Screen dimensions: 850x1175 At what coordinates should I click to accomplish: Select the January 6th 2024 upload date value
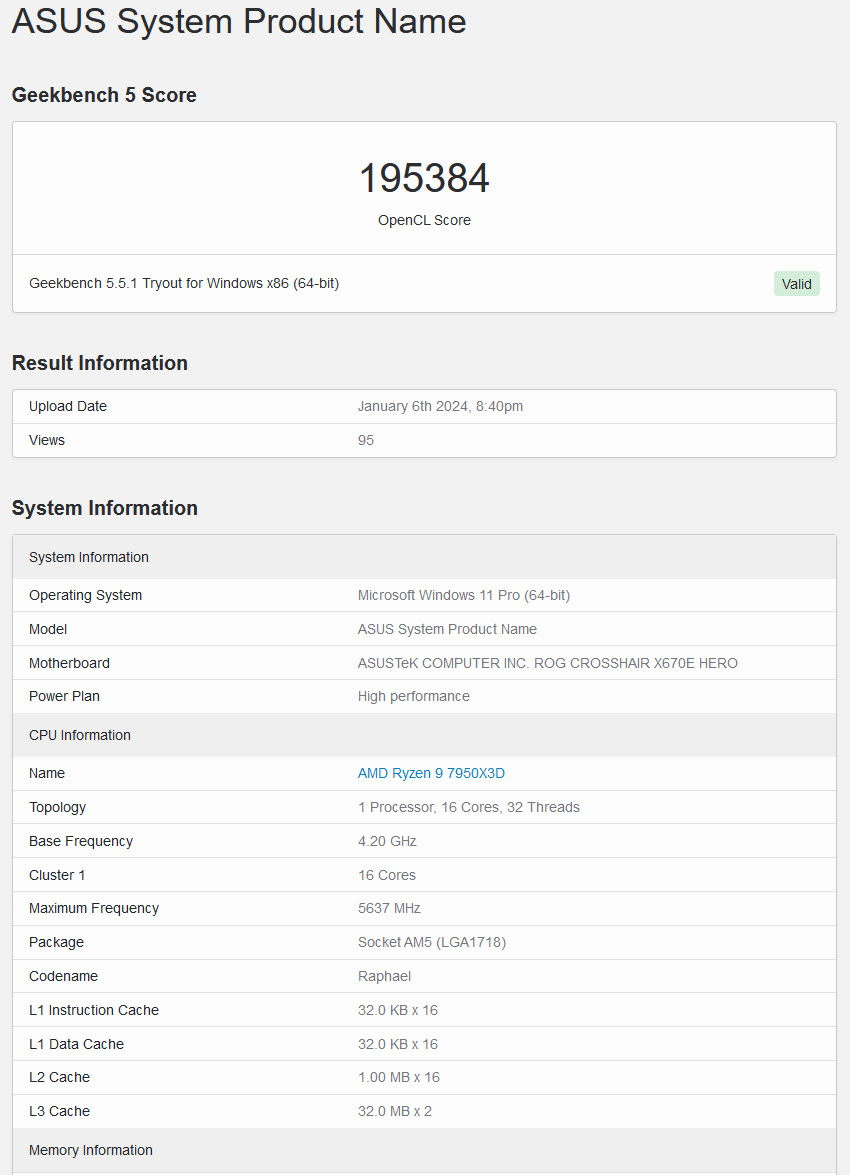tap(440, 406)
